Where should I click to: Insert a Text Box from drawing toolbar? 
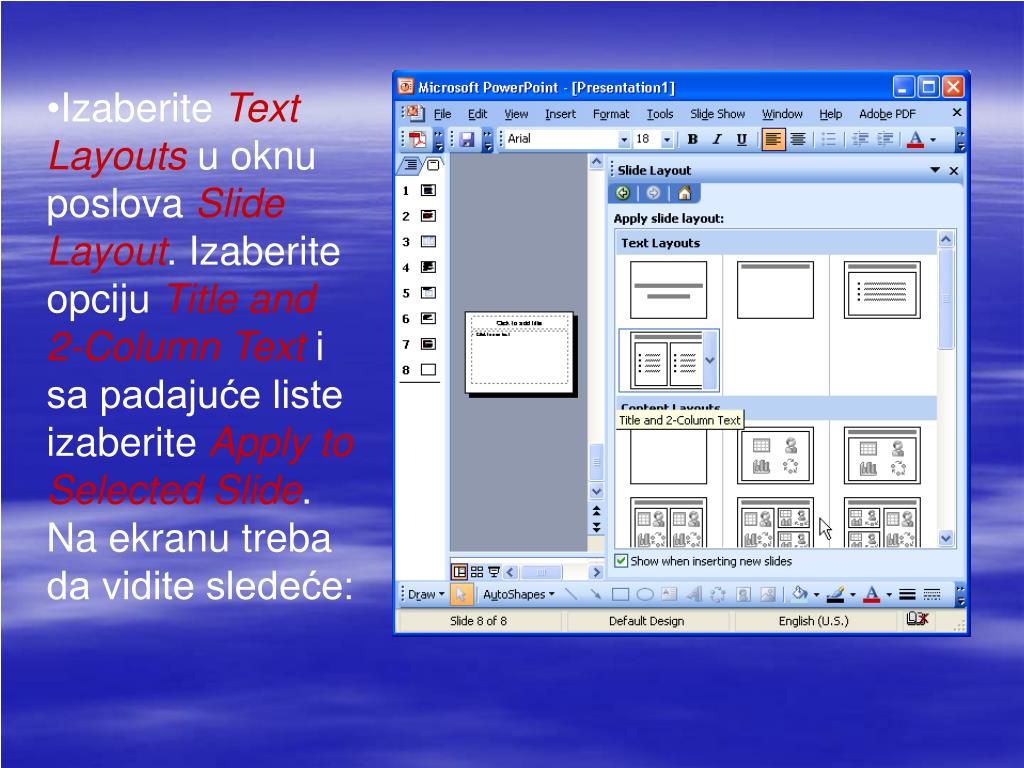pos(669,594)
